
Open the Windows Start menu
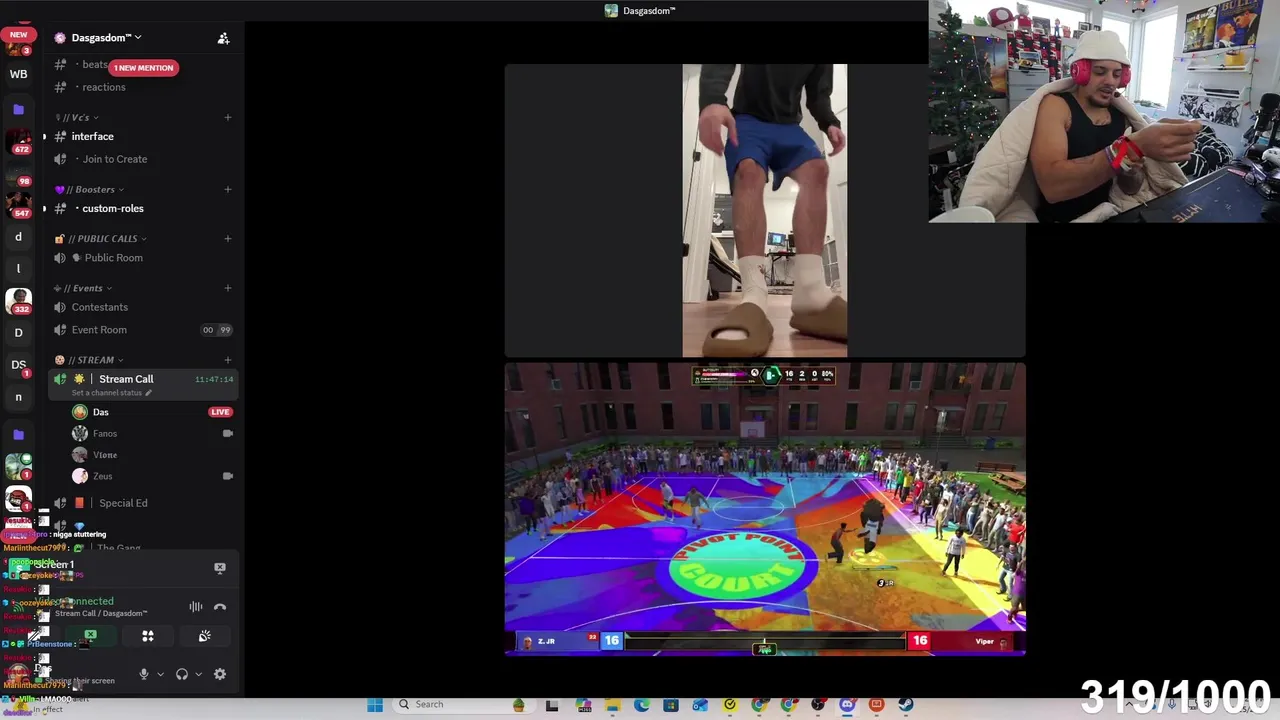tap(375, 705)
